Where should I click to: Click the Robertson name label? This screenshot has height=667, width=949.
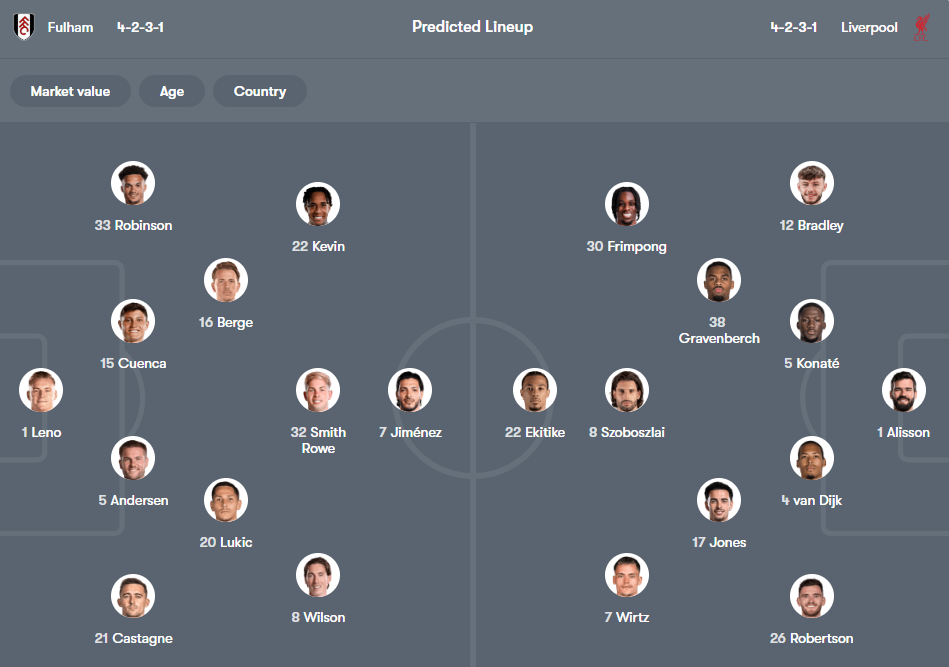pyautogui.click(x=811, y=638)
